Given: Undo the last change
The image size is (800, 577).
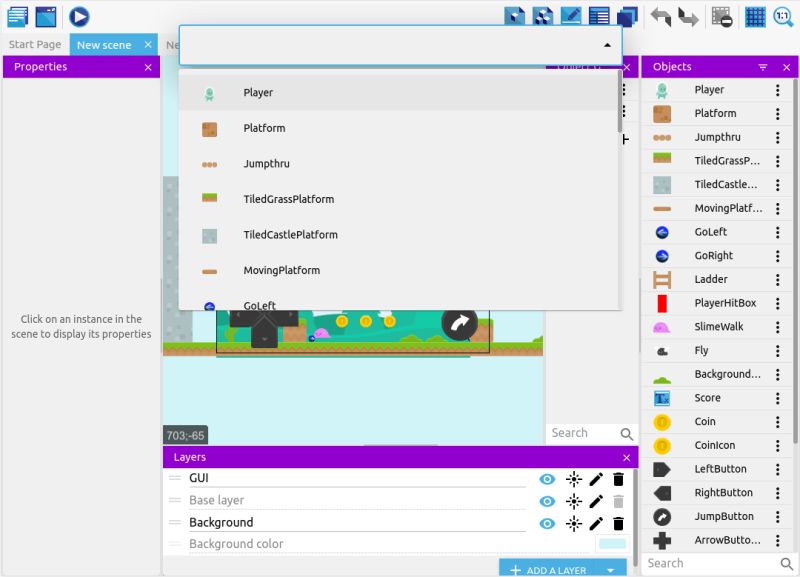Looking at the screenshot, I should [659, 15].
